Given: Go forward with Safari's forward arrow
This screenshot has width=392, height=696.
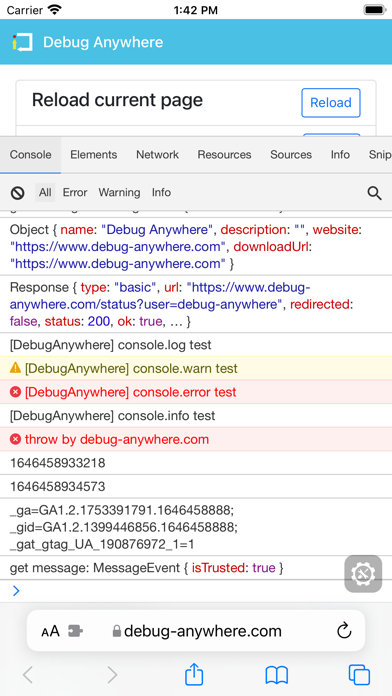Looking at the screenshot, I should 112,675.
